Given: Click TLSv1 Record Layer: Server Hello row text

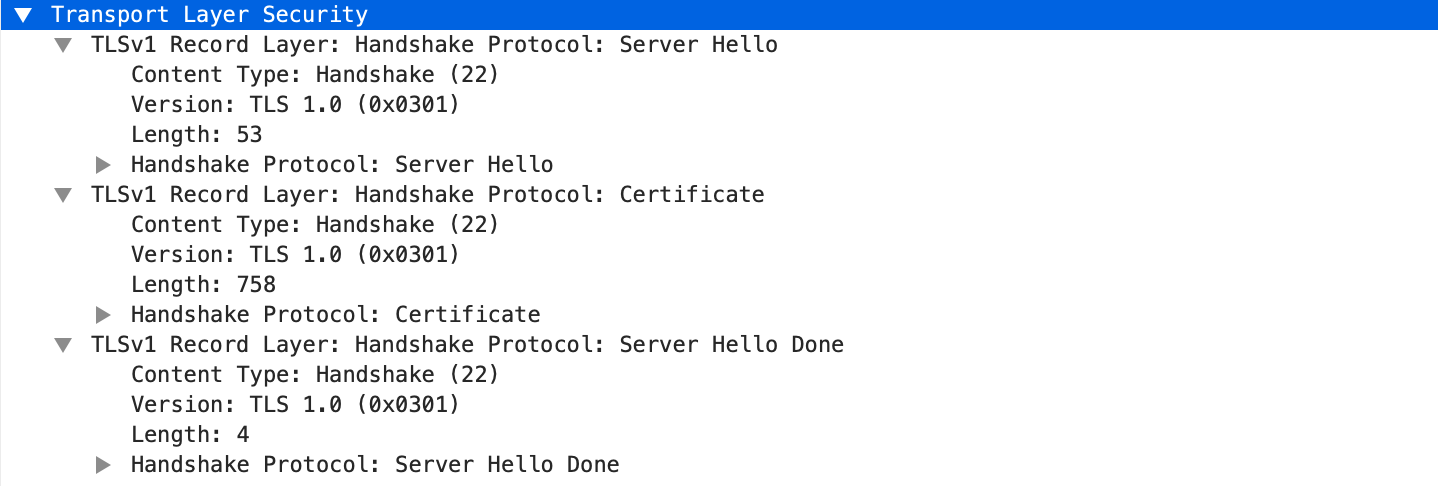Looking at the screenshot, I should pos(434,45).
